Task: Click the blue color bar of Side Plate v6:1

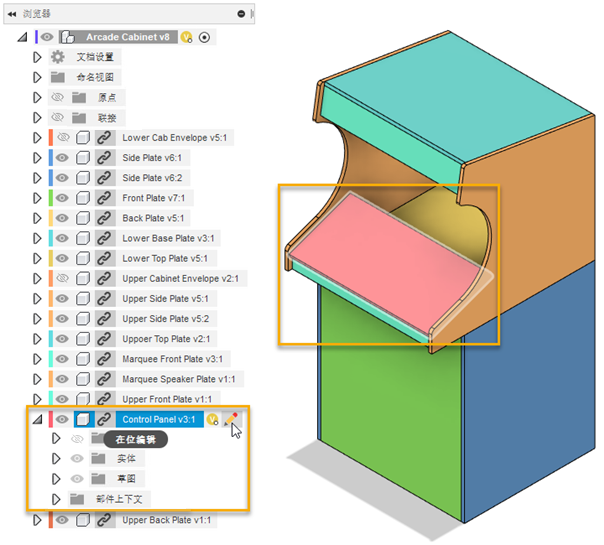Action: click(51, 158)
